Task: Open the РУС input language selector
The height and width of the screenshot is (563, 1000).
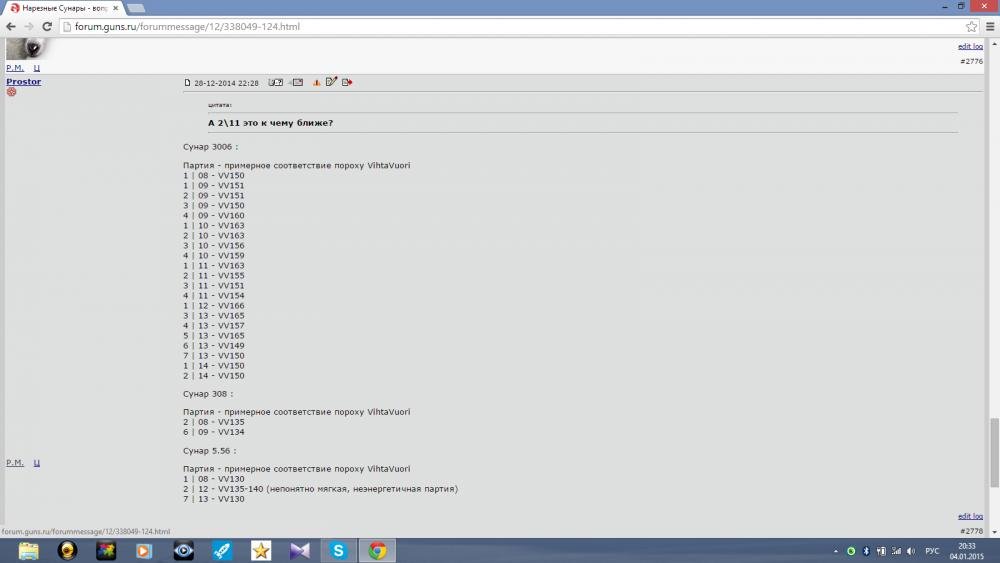Action: click(930, 551)
